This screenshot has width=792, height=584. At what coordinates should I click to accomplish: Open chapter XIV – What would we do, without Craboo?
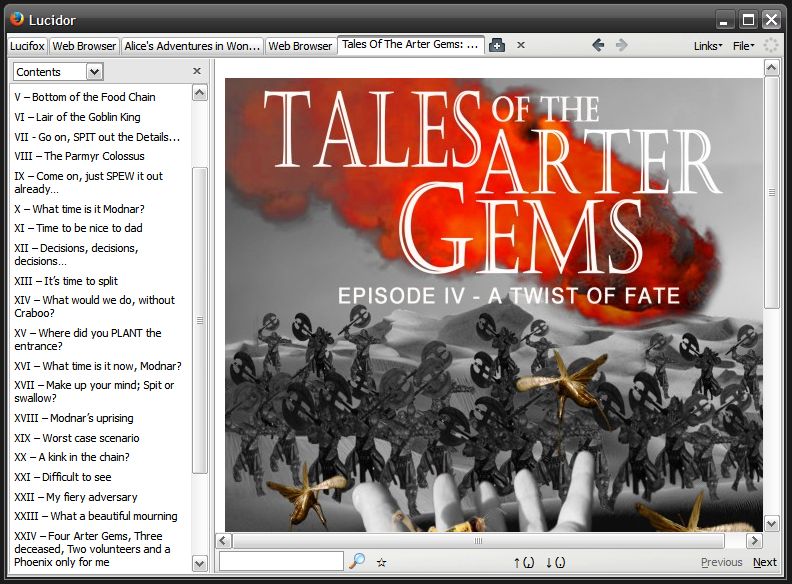(94, 306)
